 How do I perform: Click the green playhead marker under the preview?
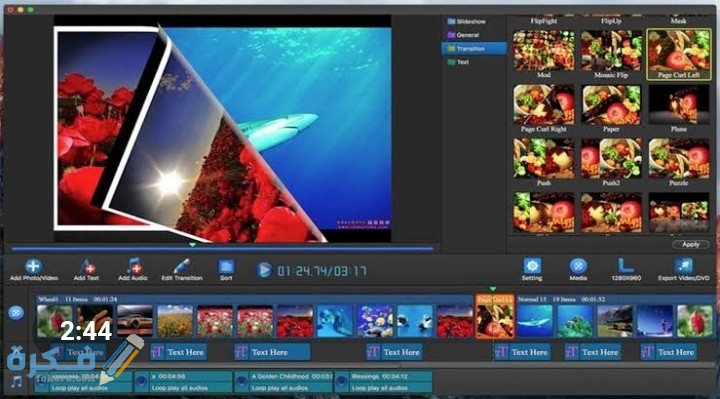coord(192,245)
